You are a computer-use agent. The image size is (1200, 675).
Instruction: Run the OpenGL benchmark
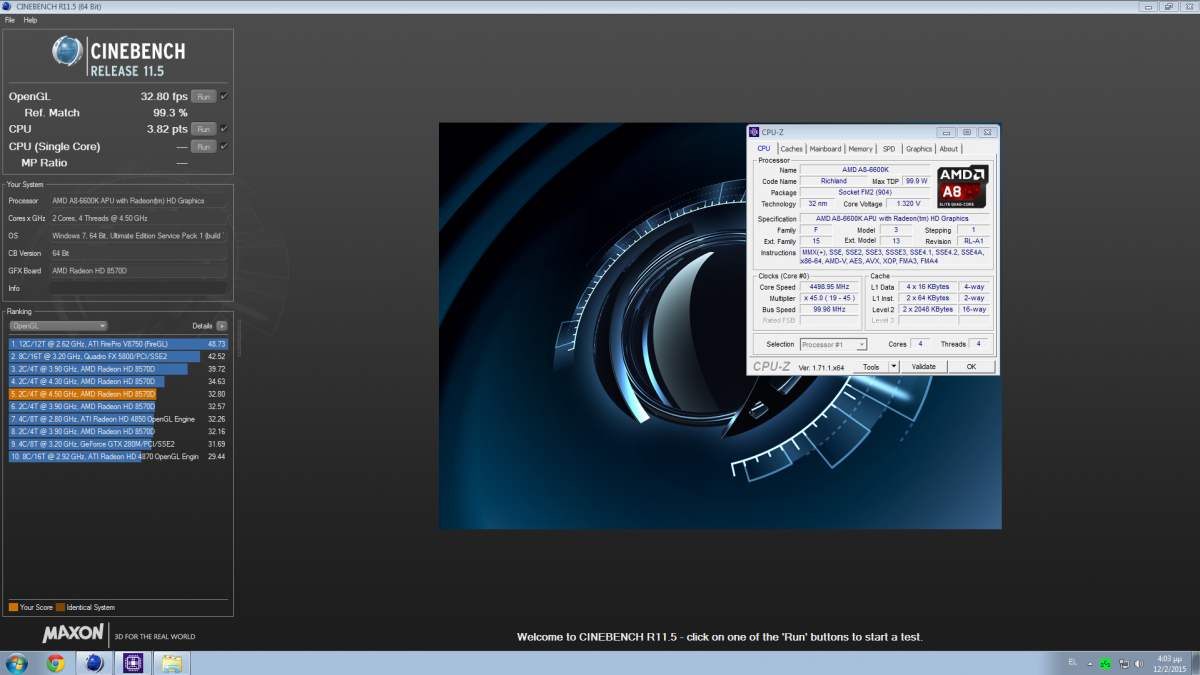tap(204, 96)
